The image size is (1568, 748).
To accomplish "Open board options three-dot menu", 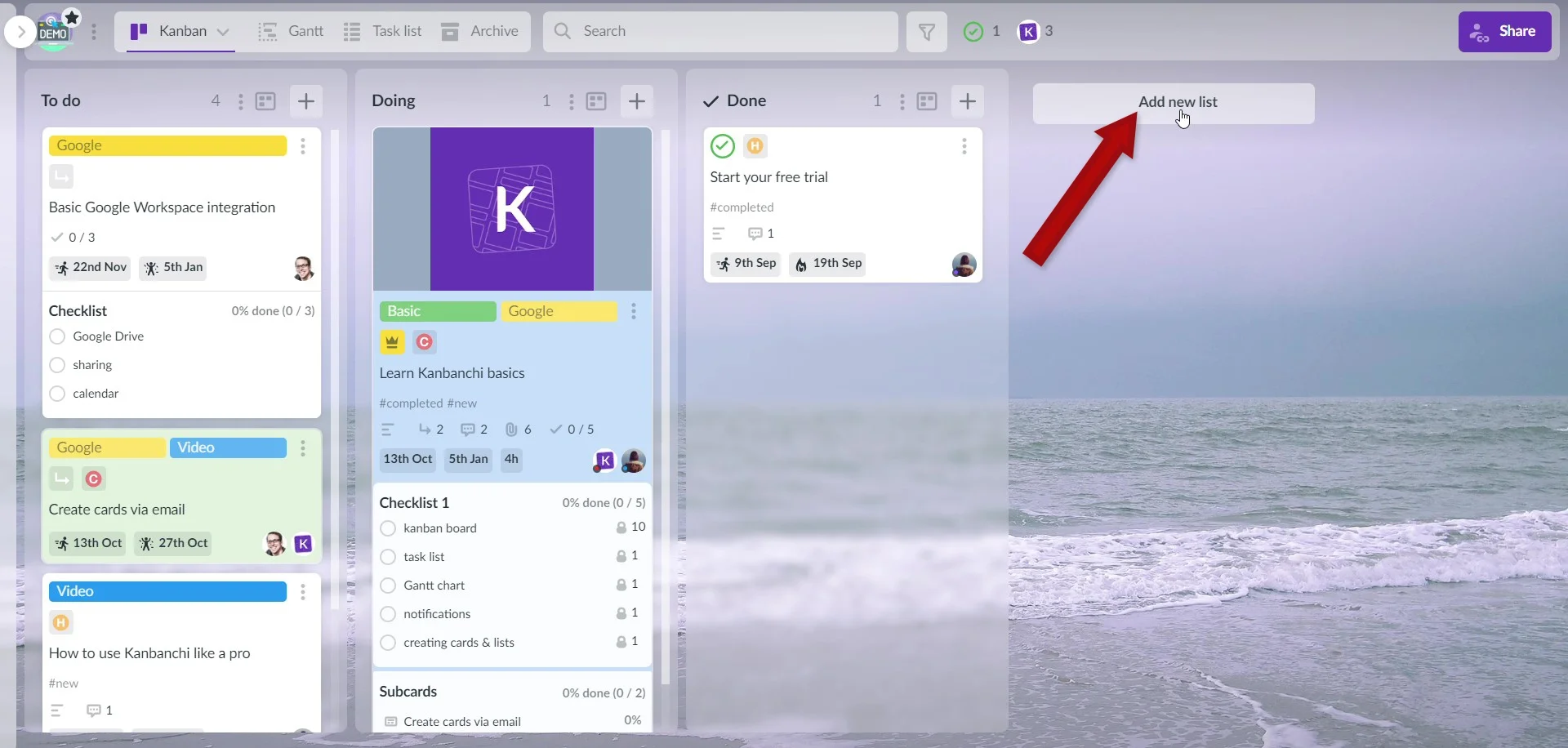I will point(94,32).
